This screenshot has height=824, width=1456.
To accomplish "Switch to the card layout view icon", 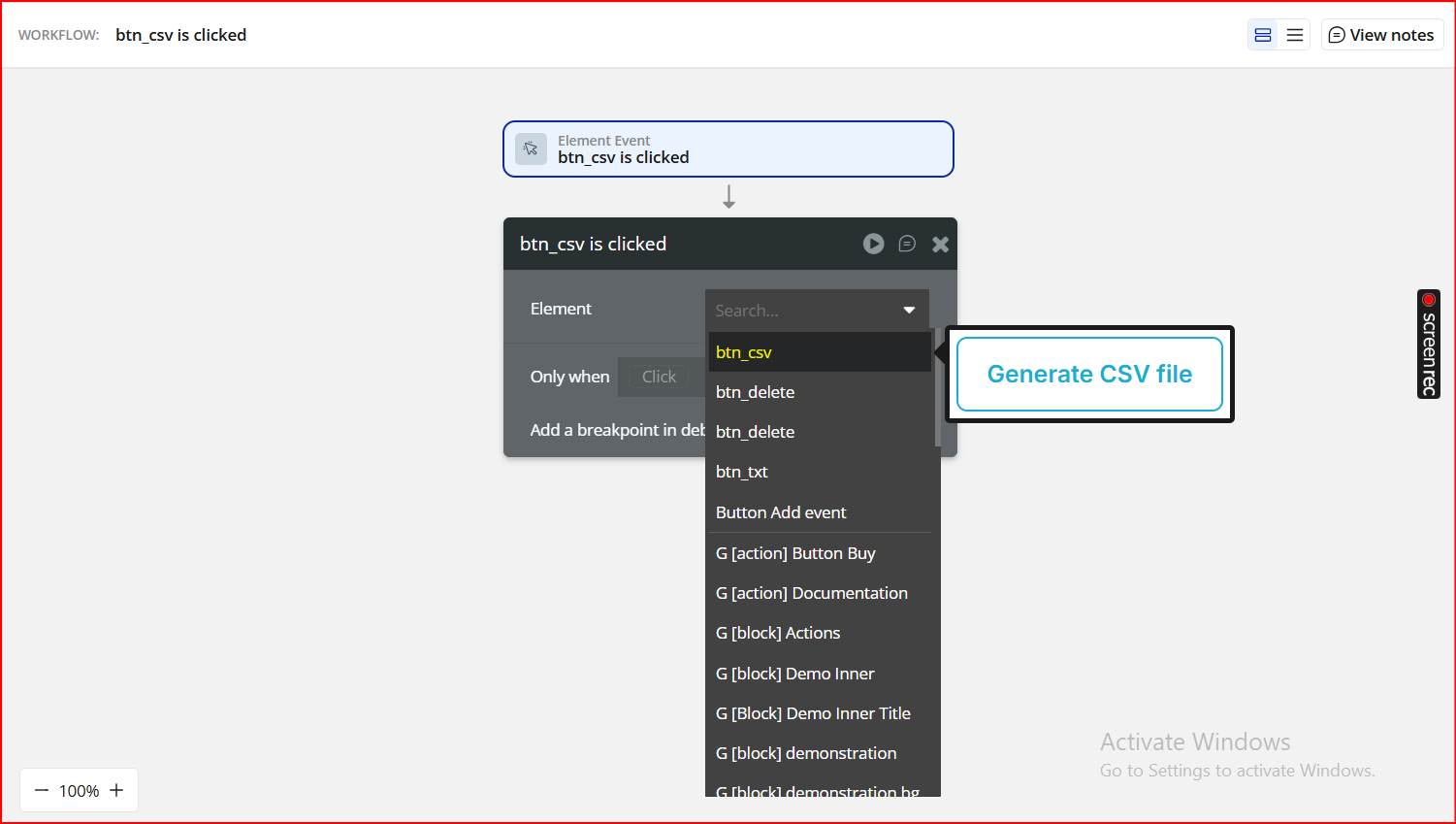I will tap(1263, 35).
